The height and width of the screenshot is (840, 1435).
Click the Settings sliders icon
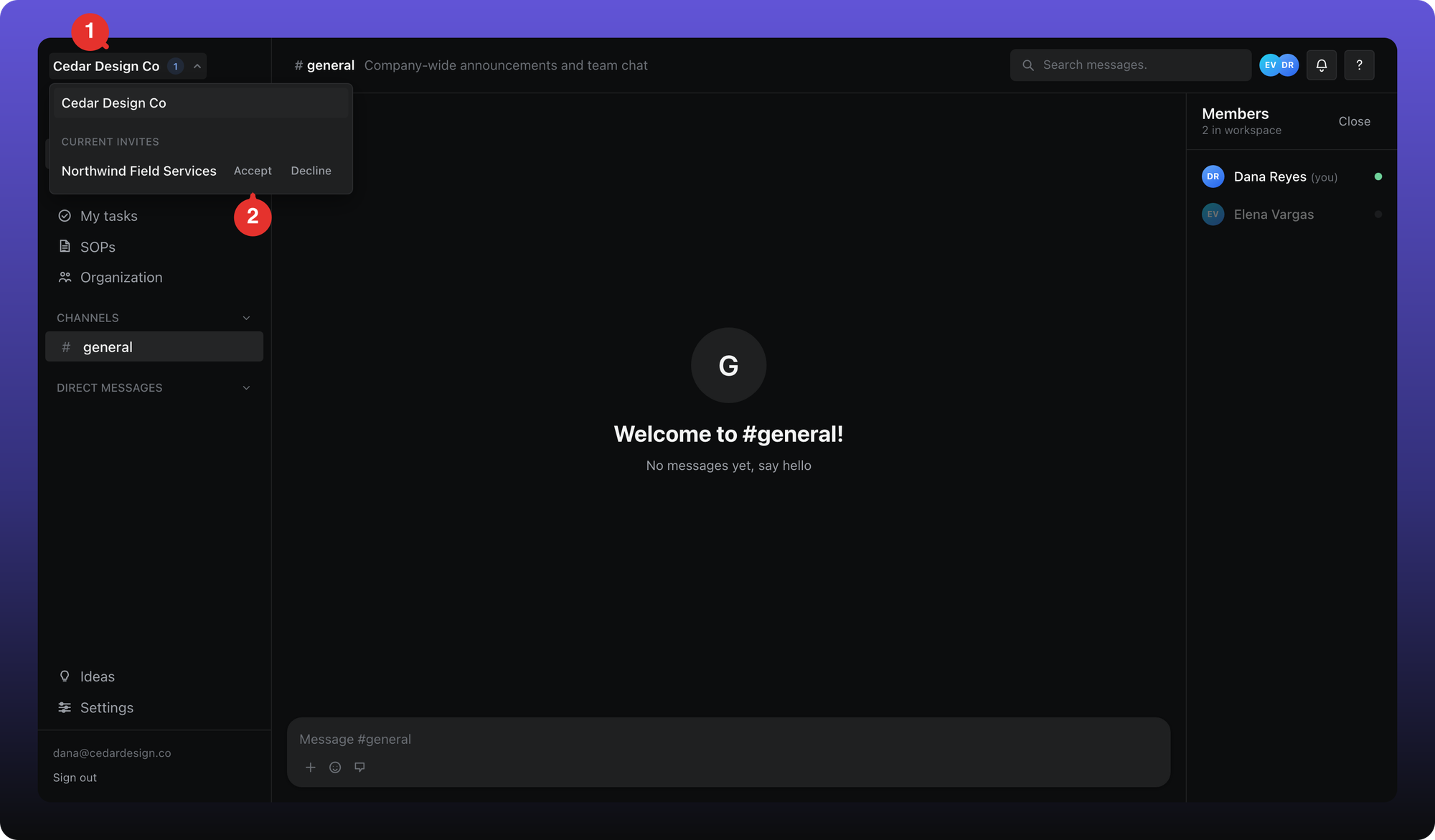point(65,707)
